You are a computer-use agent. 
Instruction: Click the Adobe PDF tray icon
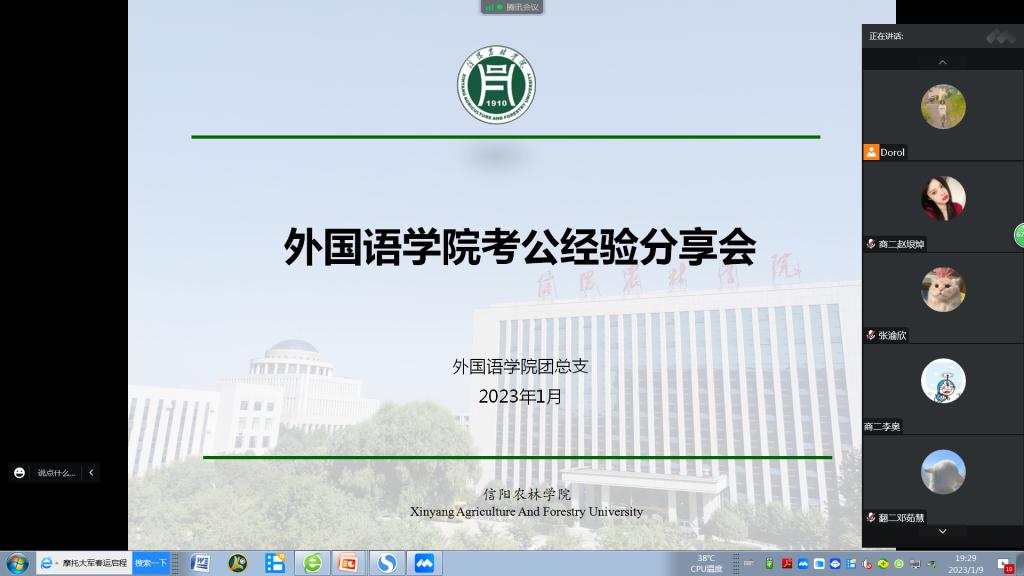tap(787, 564)
